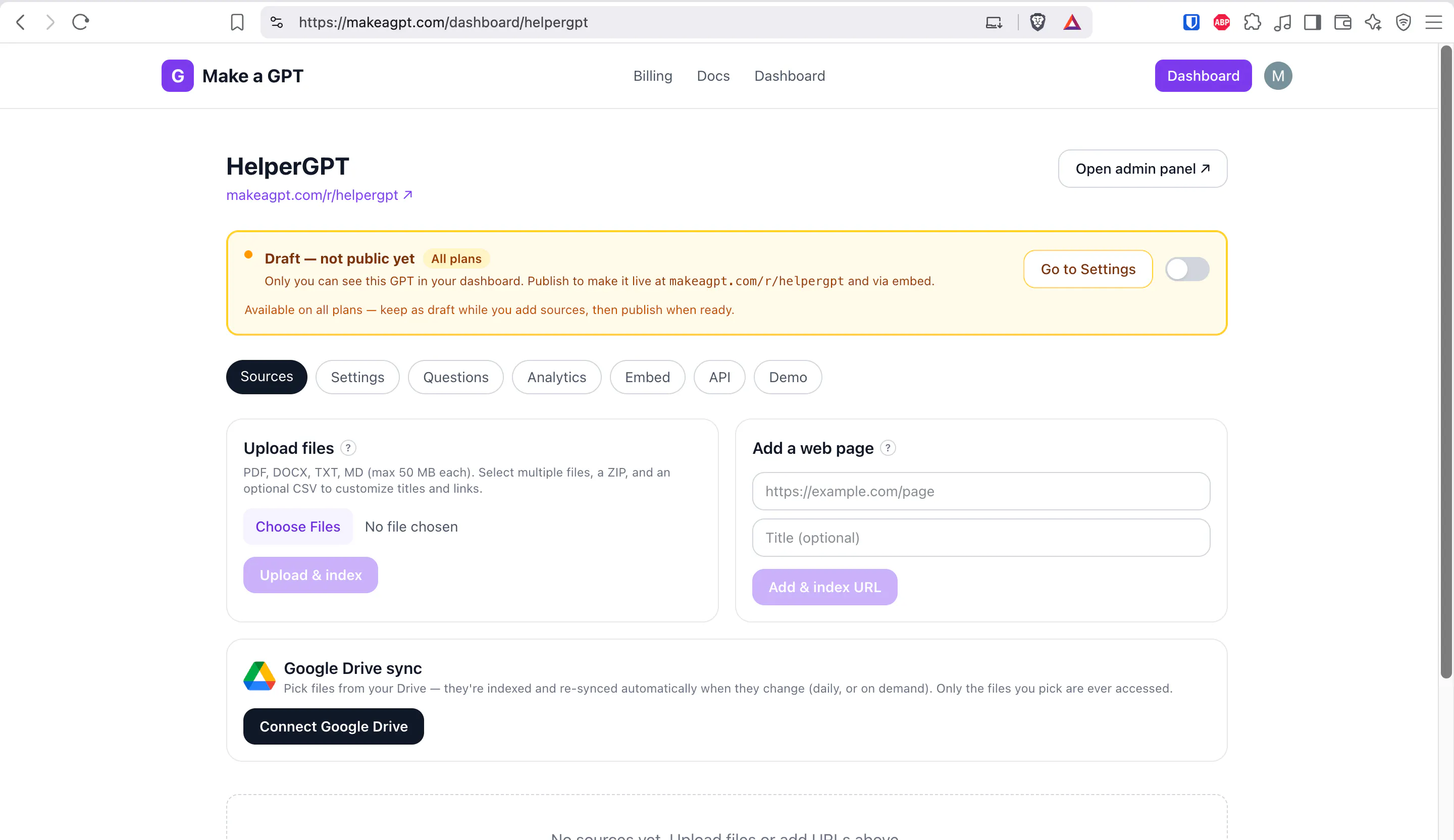Open Docs in the top navigation
Viewport: 1454px width, 840px height.
pyautogui.click(x=713, y=76)
